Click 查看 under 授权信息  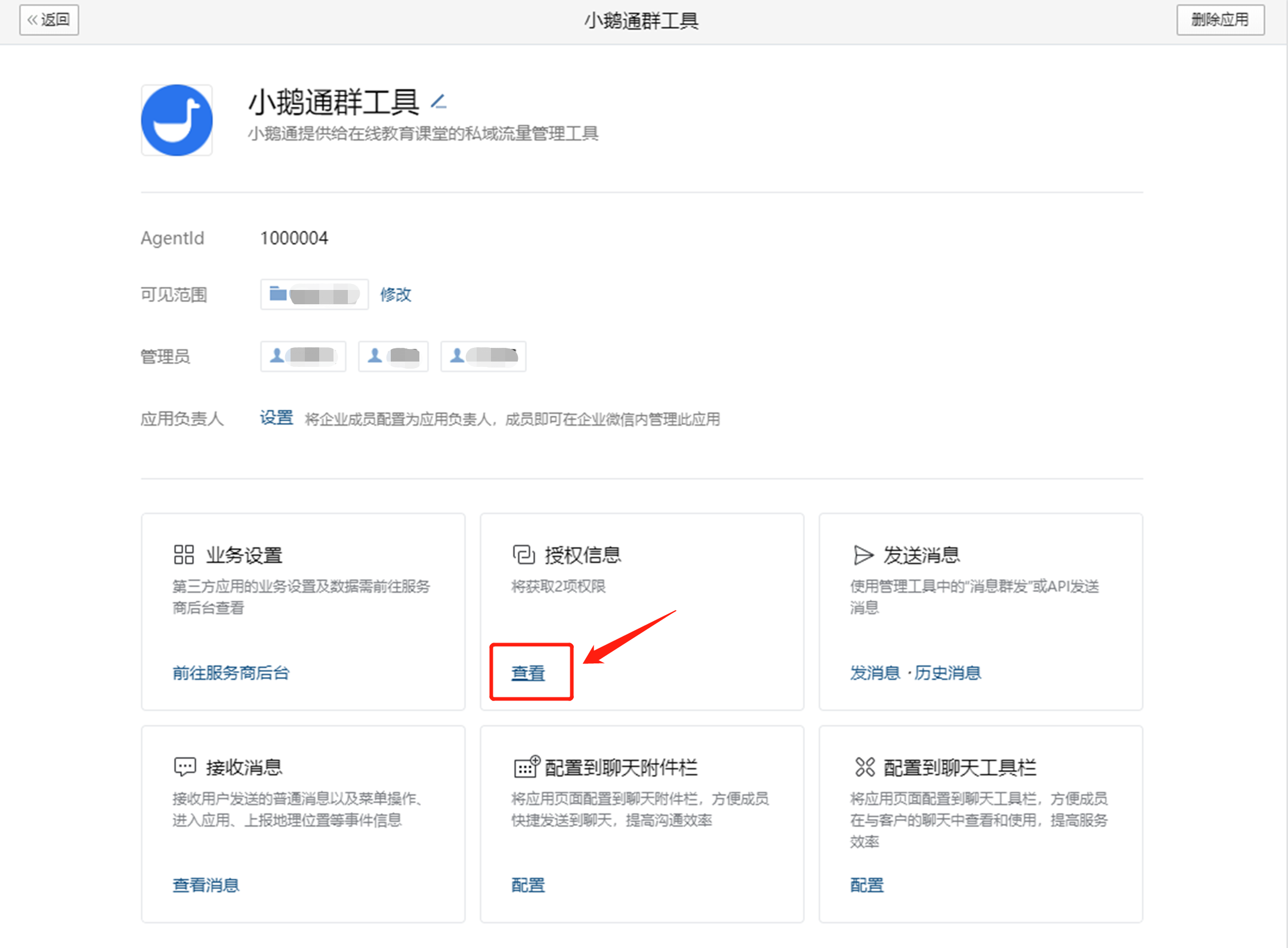pos(528,673)
